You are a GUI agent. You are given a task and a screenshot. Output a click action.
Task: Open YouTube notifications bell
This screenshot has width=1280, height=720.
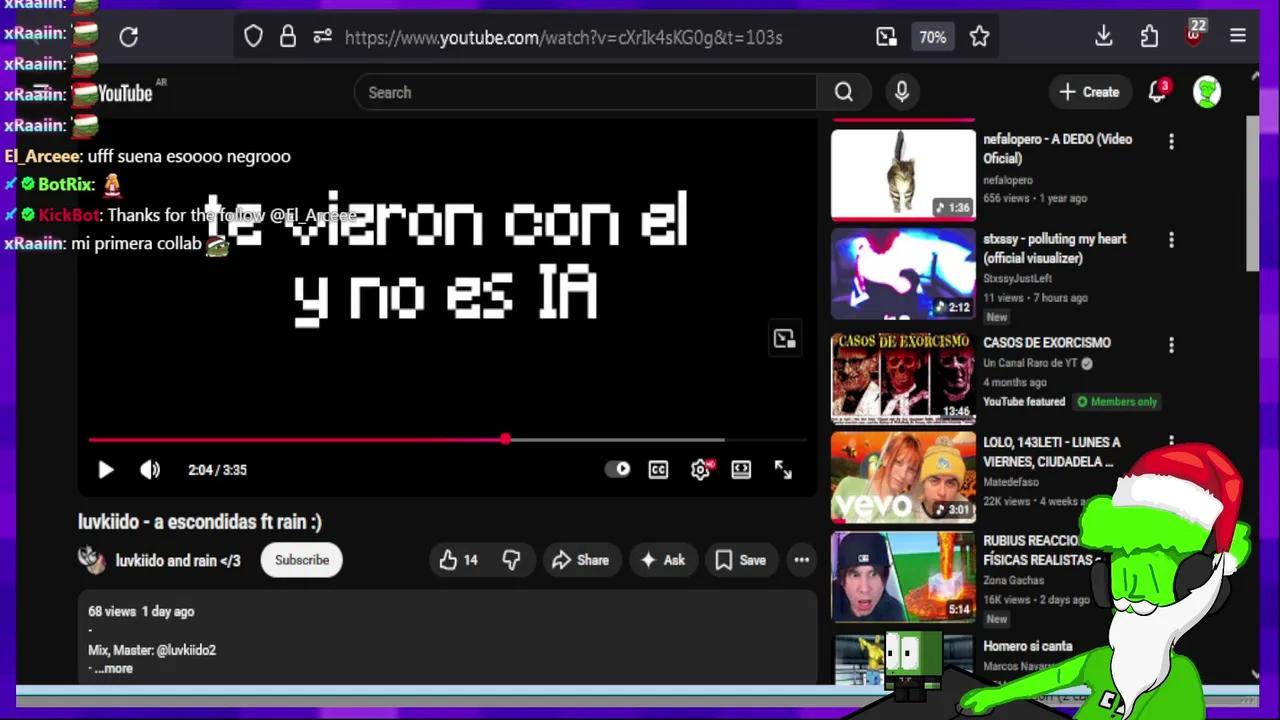coord(1157,92)
